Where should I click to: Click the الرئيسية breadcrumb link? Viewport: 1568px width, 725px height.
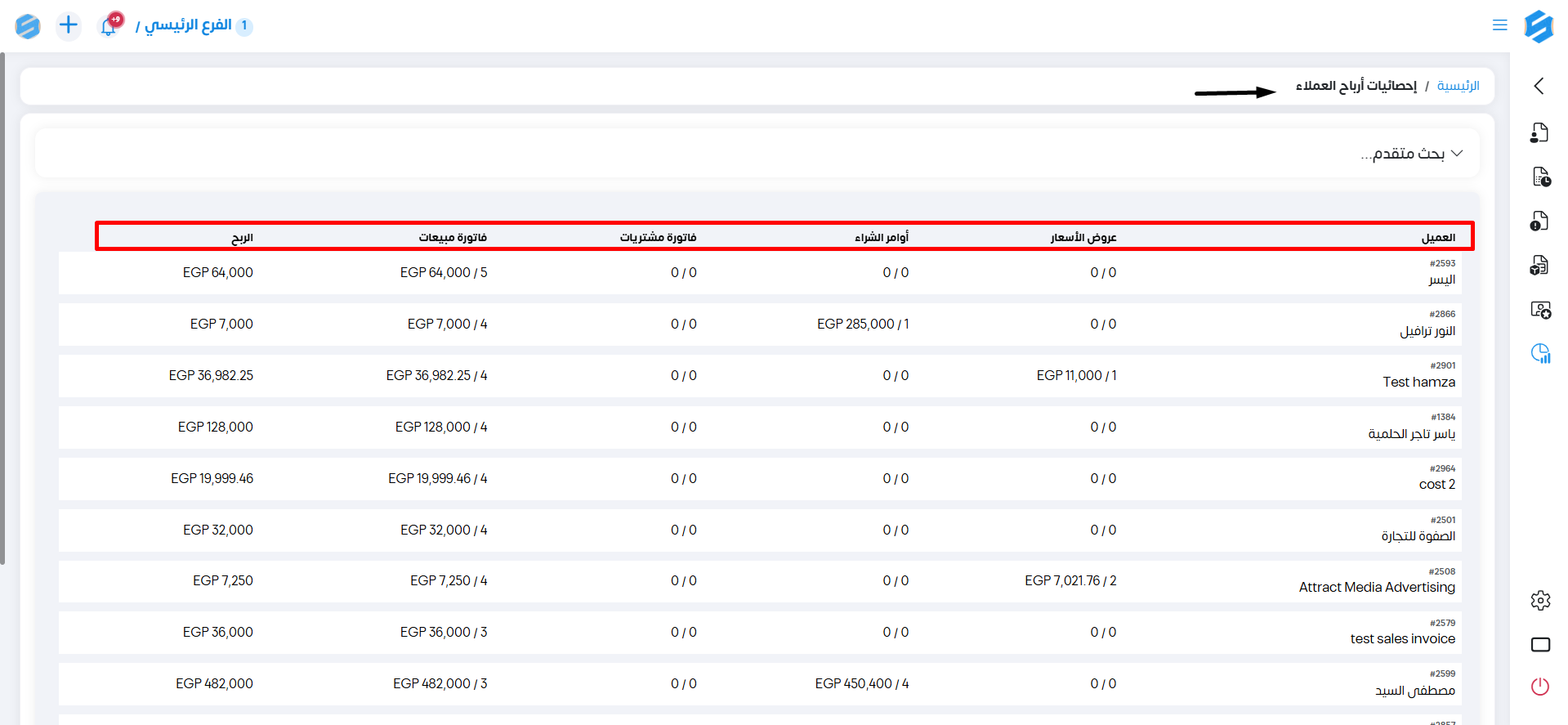point(1458,86)
